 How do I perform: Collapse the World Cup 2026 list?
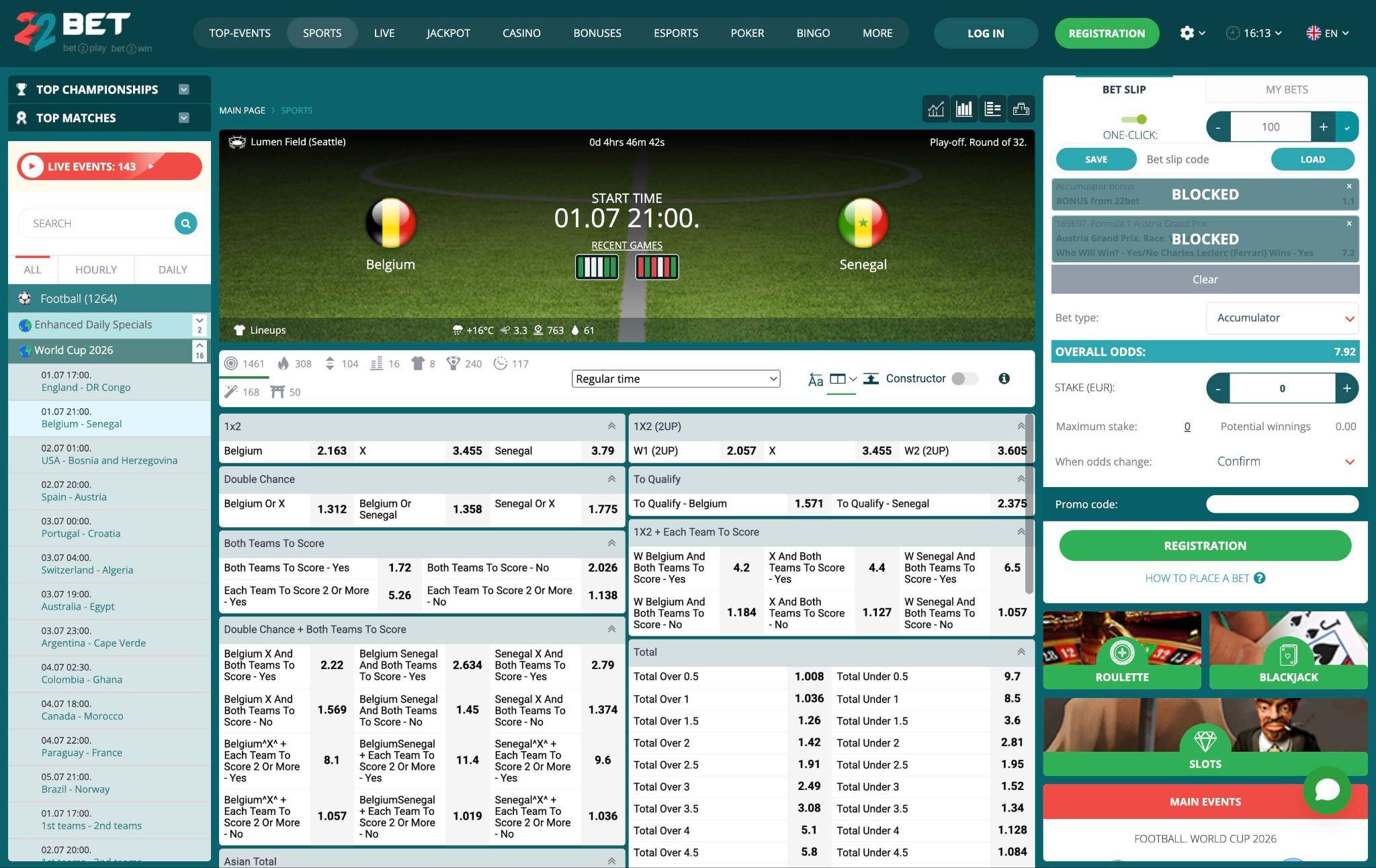click(200, 350)
